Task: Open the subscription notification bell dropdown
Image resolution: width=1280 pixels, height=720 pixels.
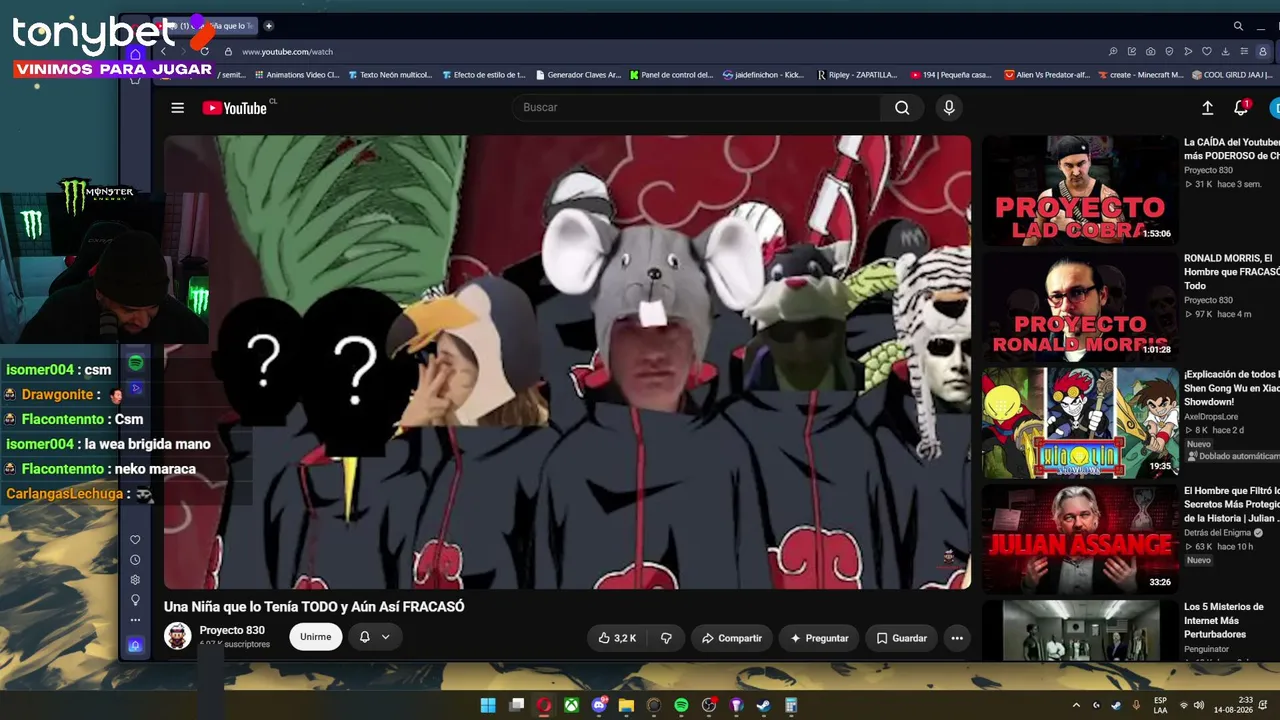Action: pyautogui.click(x=375, y=637)
